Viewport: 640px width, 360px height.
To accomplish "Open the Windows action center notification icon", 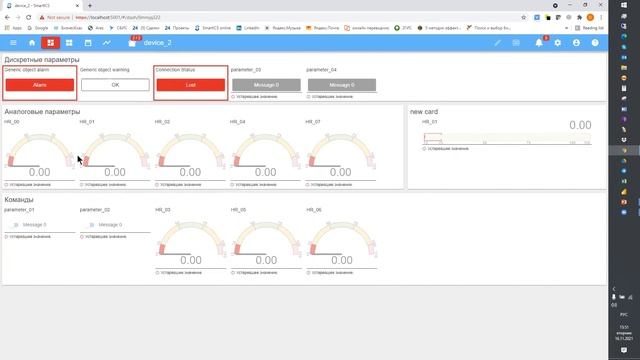I will (624, 350).
